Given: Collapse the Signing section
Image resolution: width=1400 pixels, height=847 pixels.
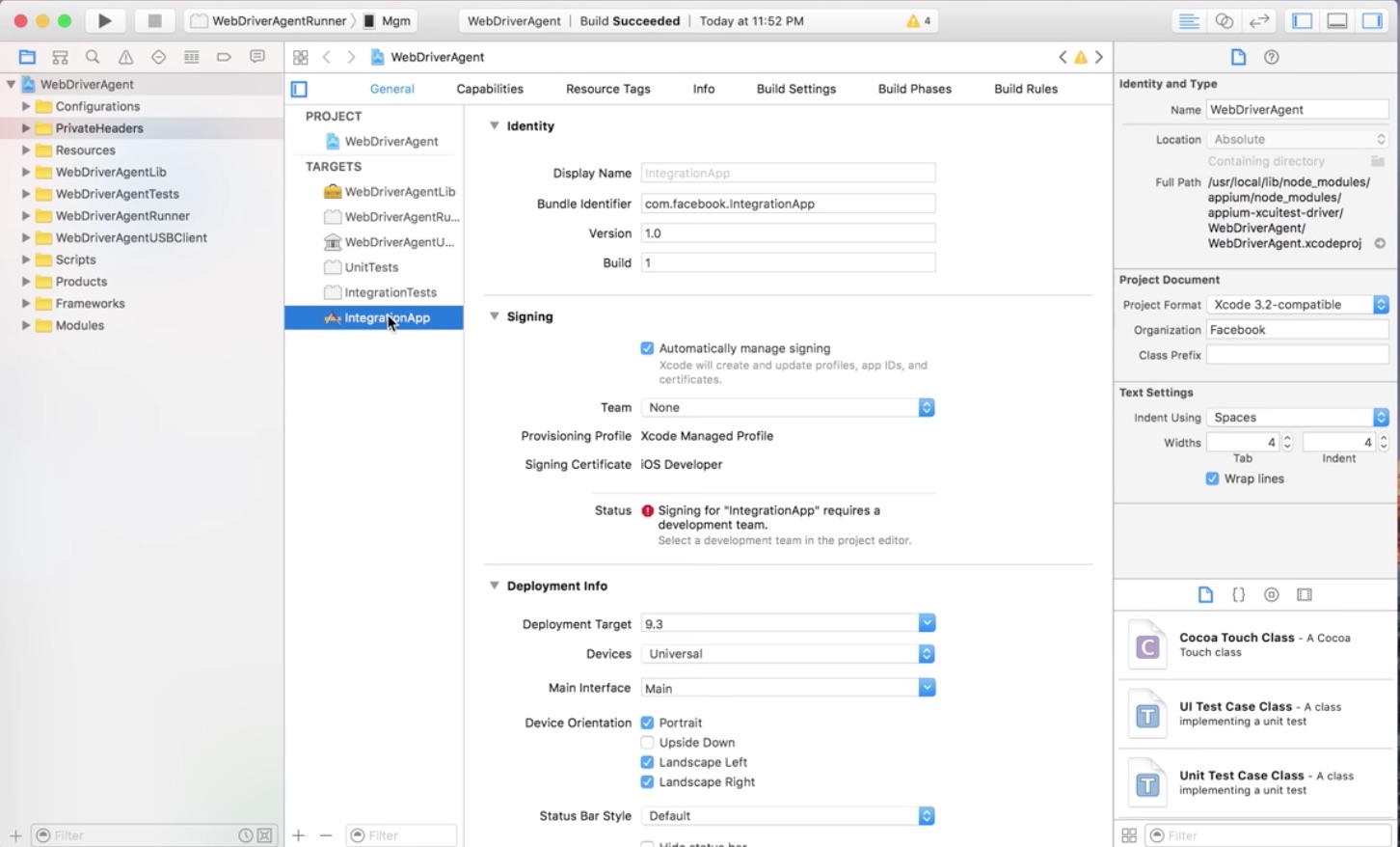Looking at the screenshot, I should (x=495, y=315).
